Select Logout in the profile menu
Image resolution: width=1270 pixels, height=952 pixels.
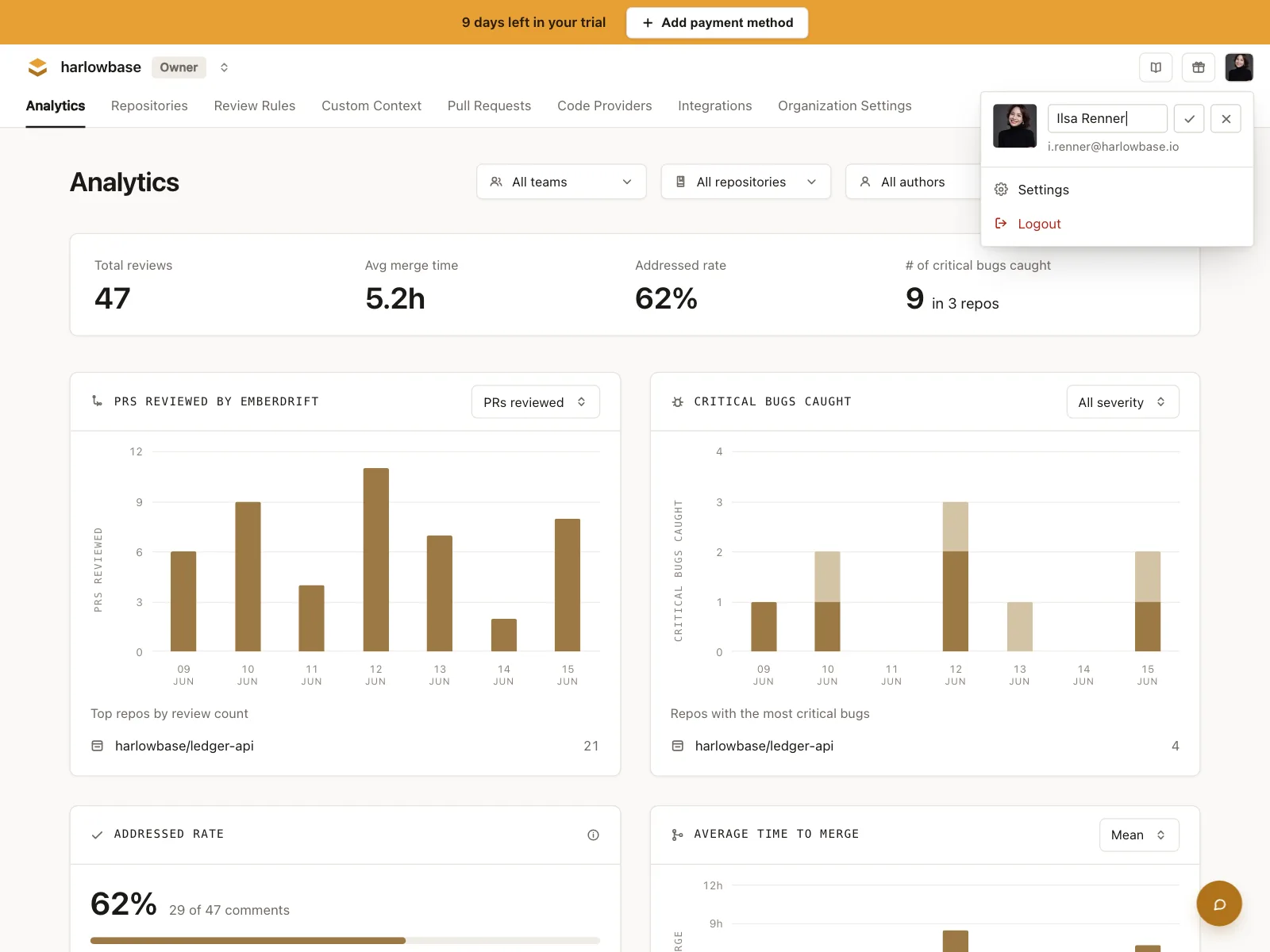[1117, 224]
